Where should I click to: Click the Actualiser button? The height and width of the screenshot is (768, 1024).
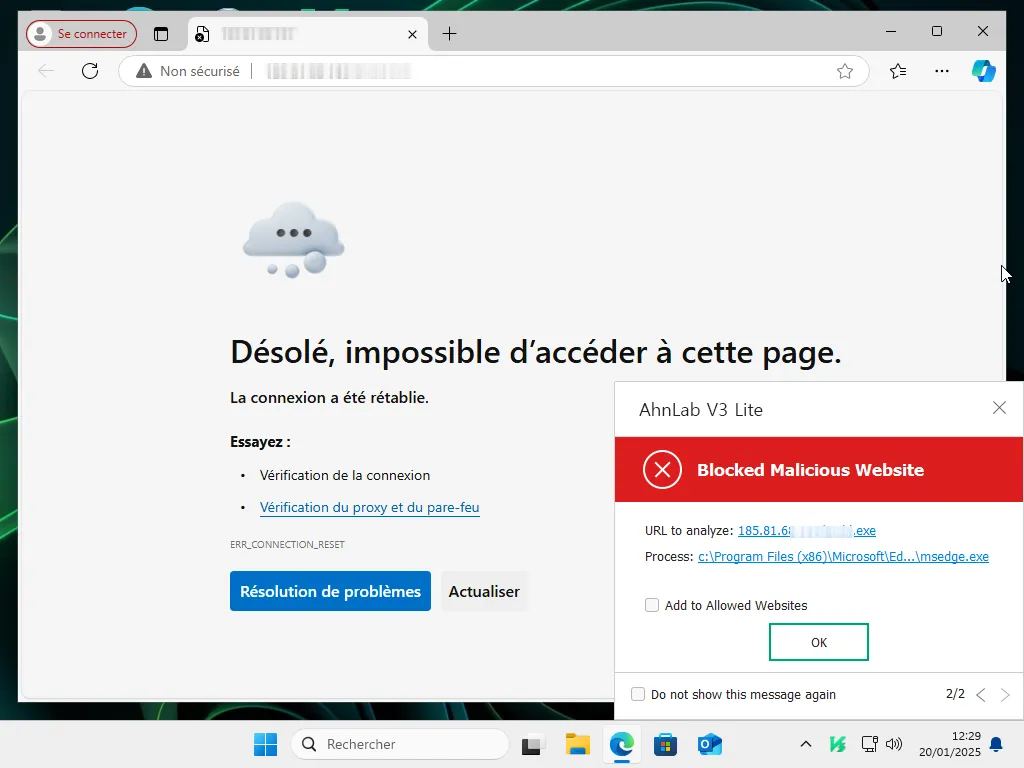[484, 591]
